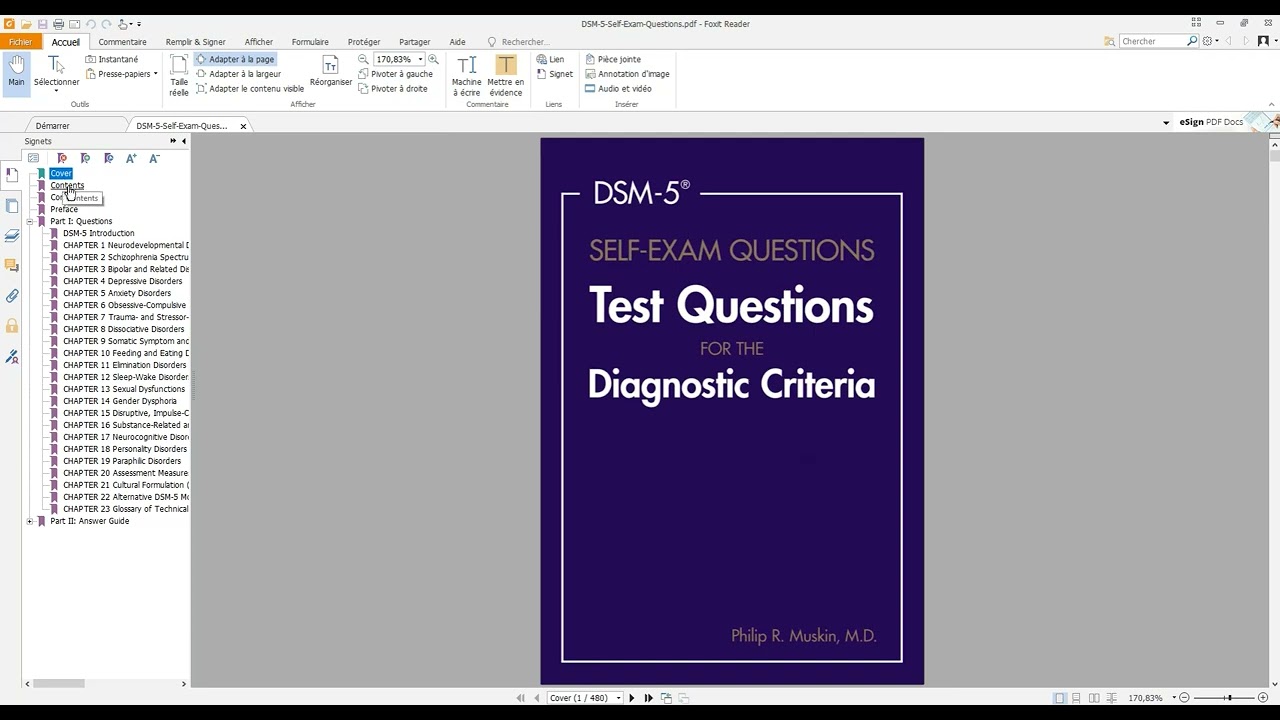The width and height of the screenshot is (1280, 720).
Task: Open the Pages thumbnails side panel
Action: click(x=12, y=205)
